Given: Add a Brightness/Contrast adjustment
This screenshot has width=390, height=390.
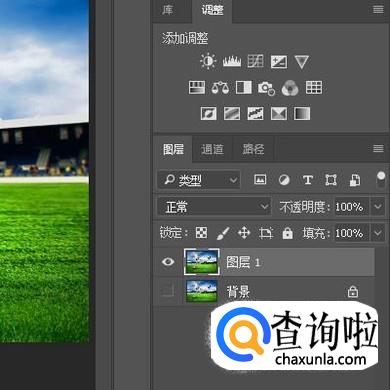Looking at the screenshot, I should (x=208, y=61).
